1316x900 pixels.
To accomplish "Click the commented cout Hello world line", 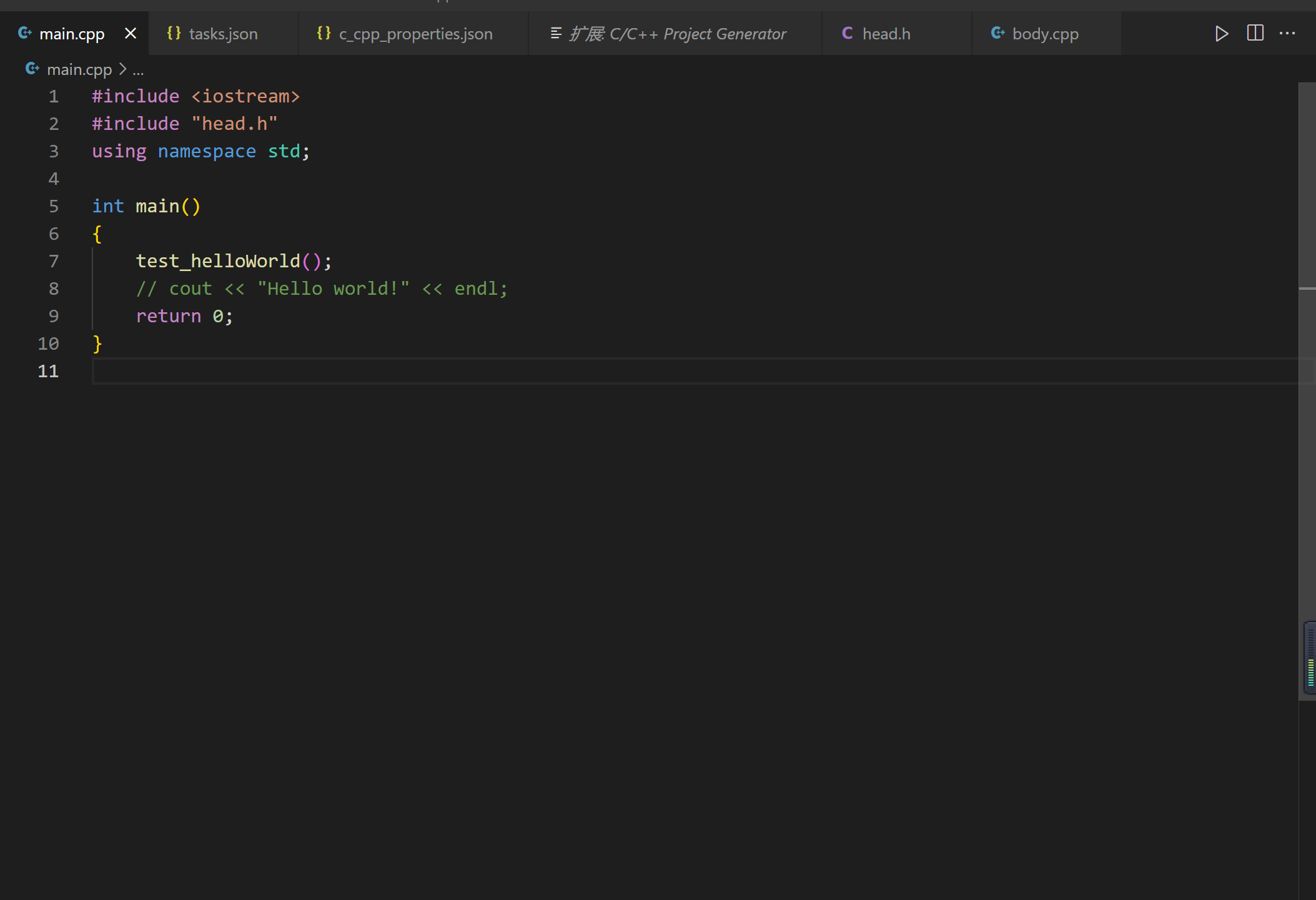I will coord(322,289).
